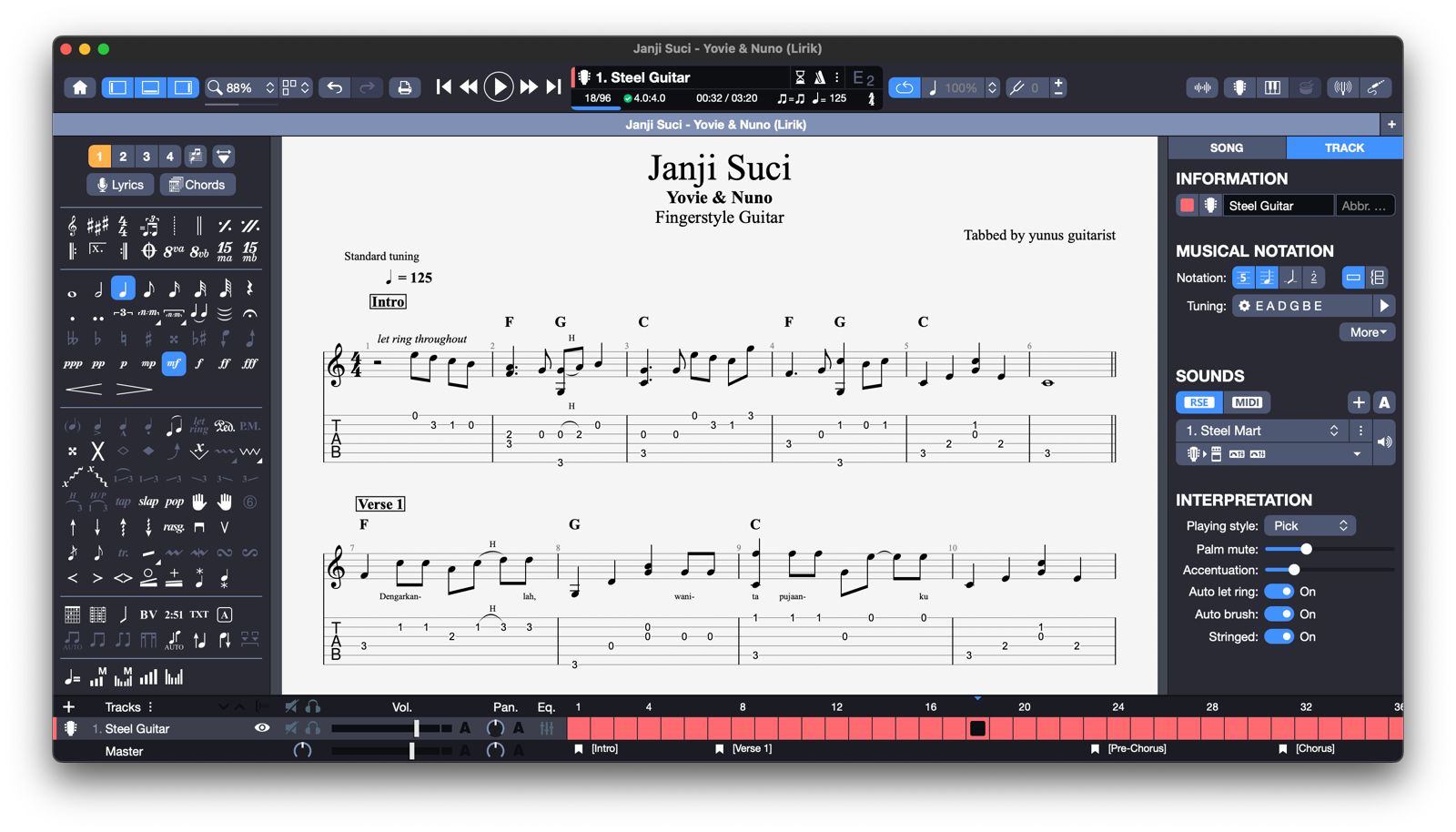This screenshot has width=1456, height=832.
Task: Adjust the Palm mute slider
Action: coord(1306,549)
